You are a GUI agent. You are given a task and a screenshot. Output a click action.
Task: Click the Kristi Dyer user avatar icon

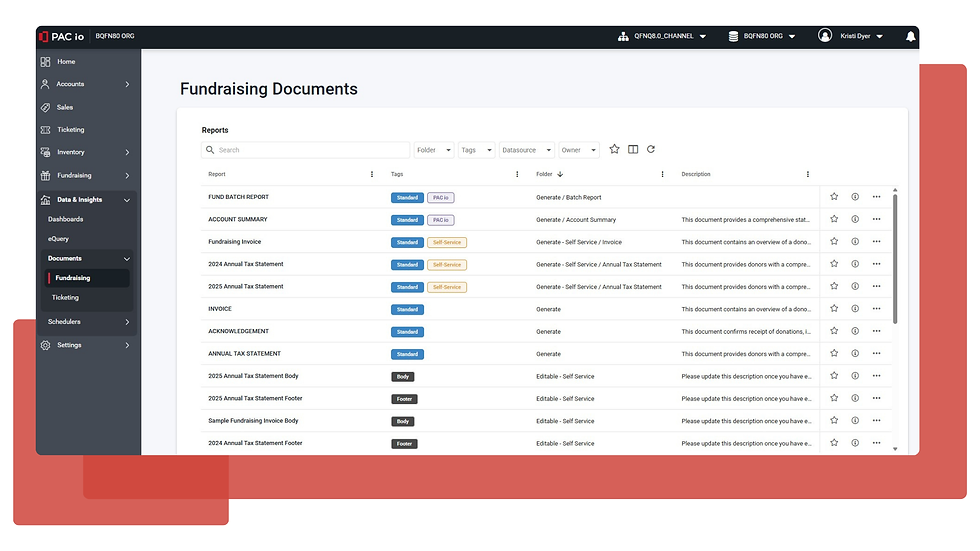[825, 36]
